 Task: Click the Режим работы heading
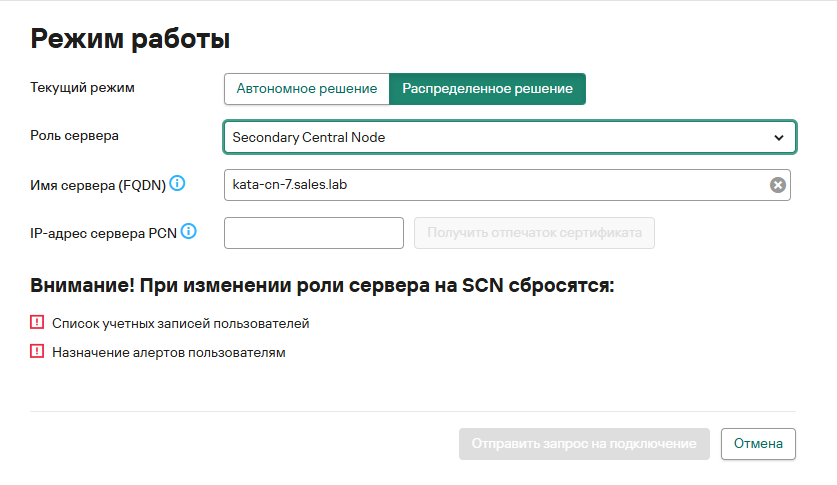coord(131,39)
